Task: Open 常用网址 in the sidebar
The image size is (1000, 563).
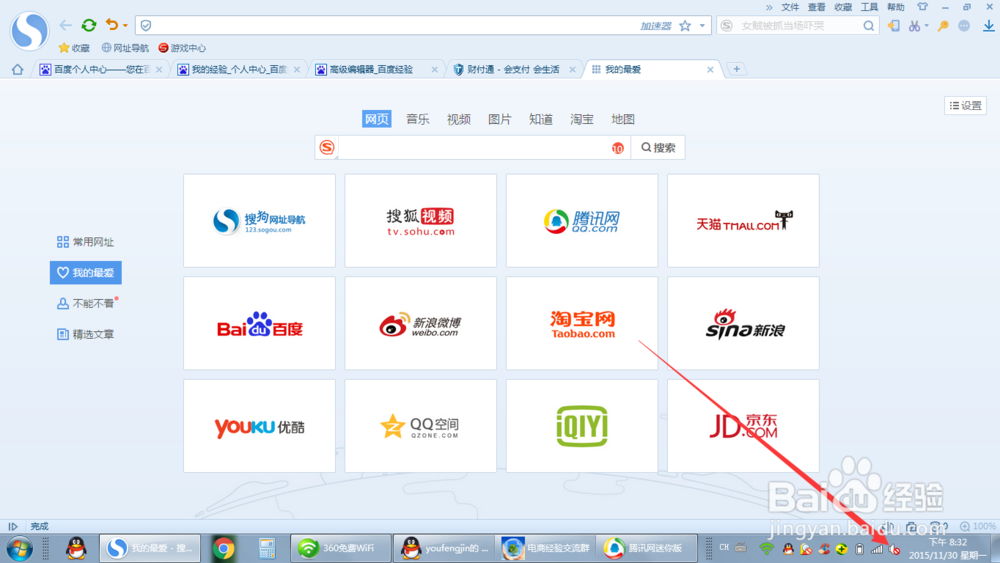Action: (85, 242)
